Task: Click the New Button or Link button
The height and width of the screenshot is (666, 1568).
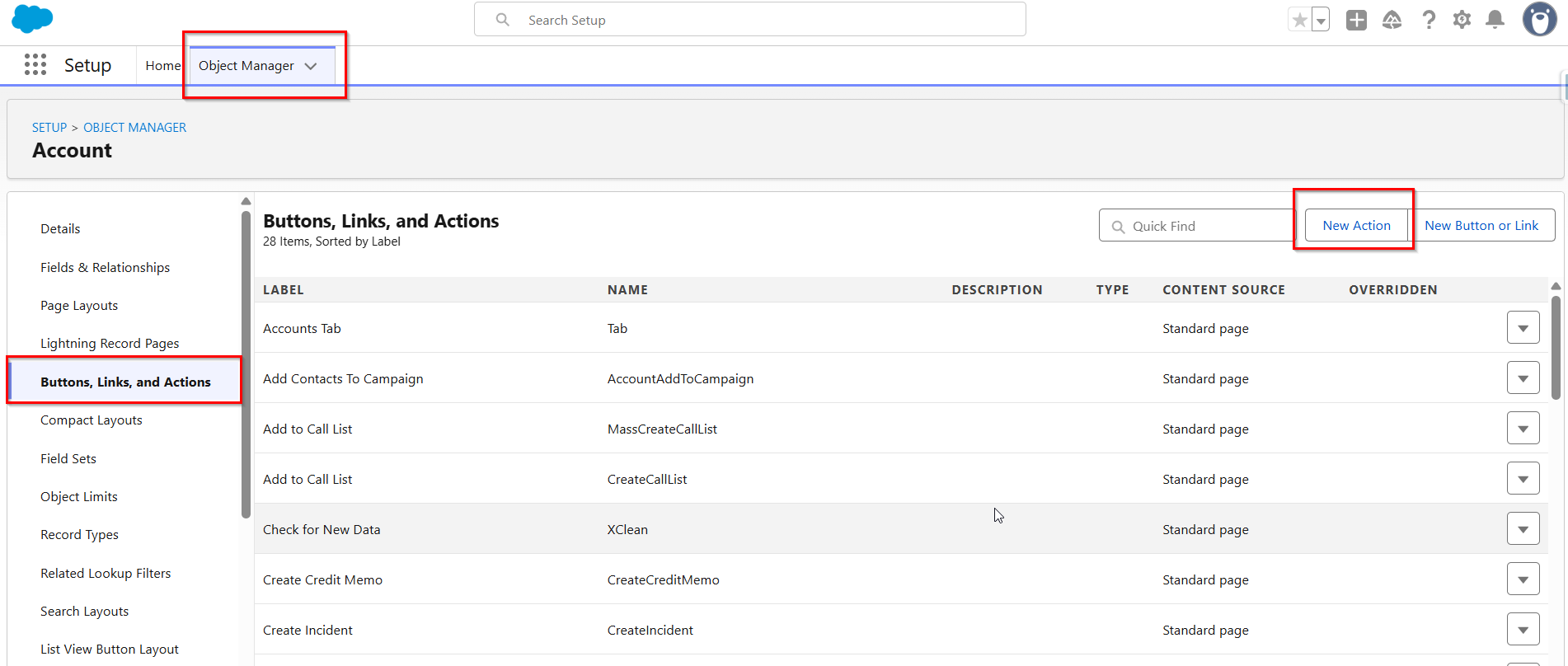Action: click(1481, 225)
